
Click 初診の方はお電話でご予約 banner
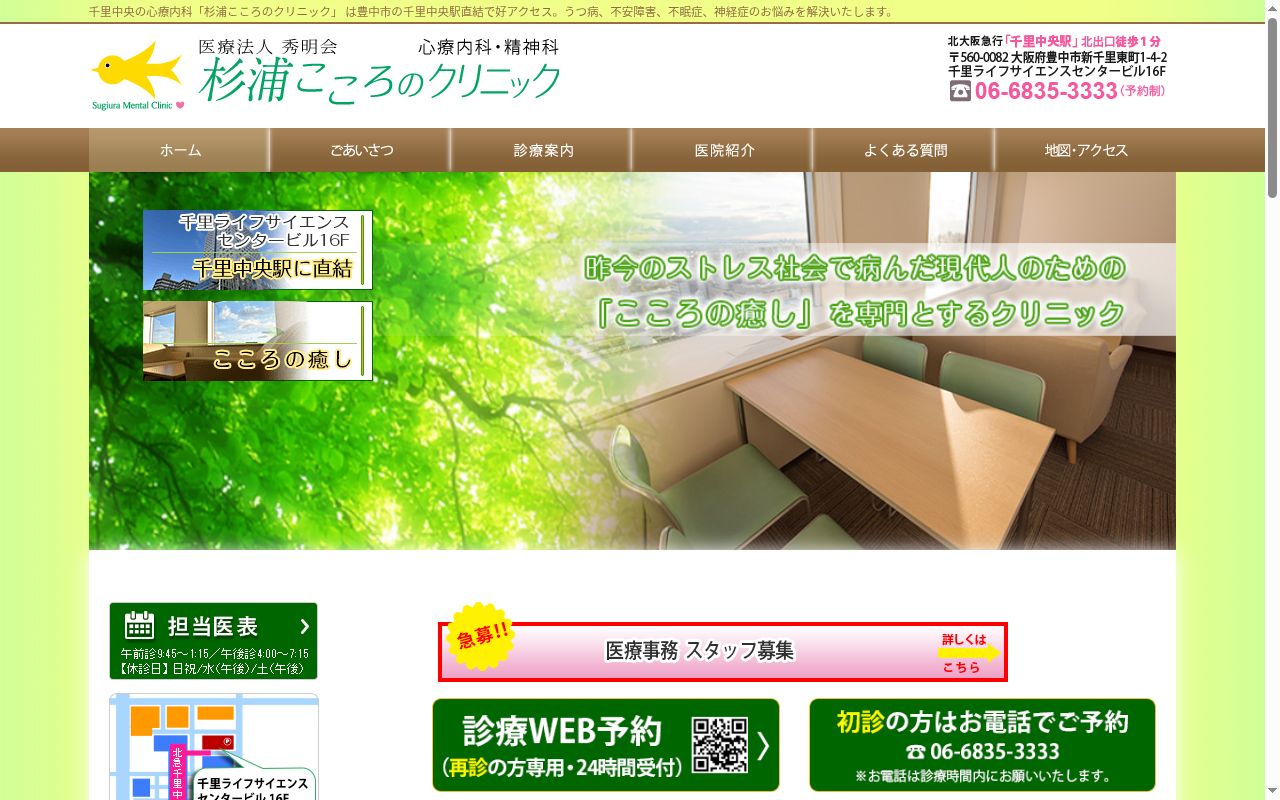tap(982, 745)
